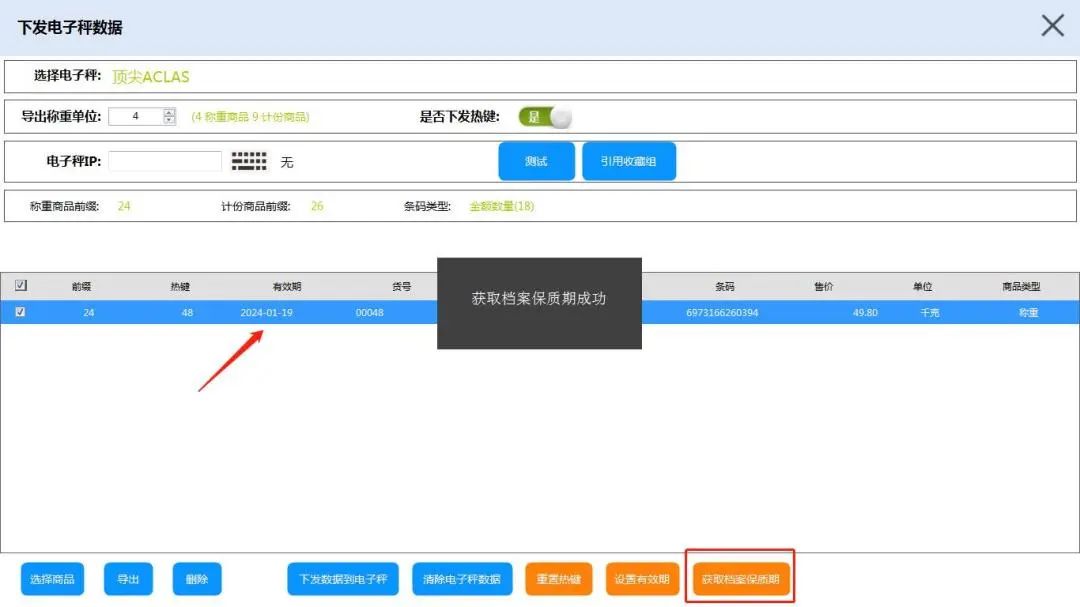The height and width of the screenshot is (607, 1080).
Task: Close the 下发电子秤数据 dialog
Action: pos(1052,26)
